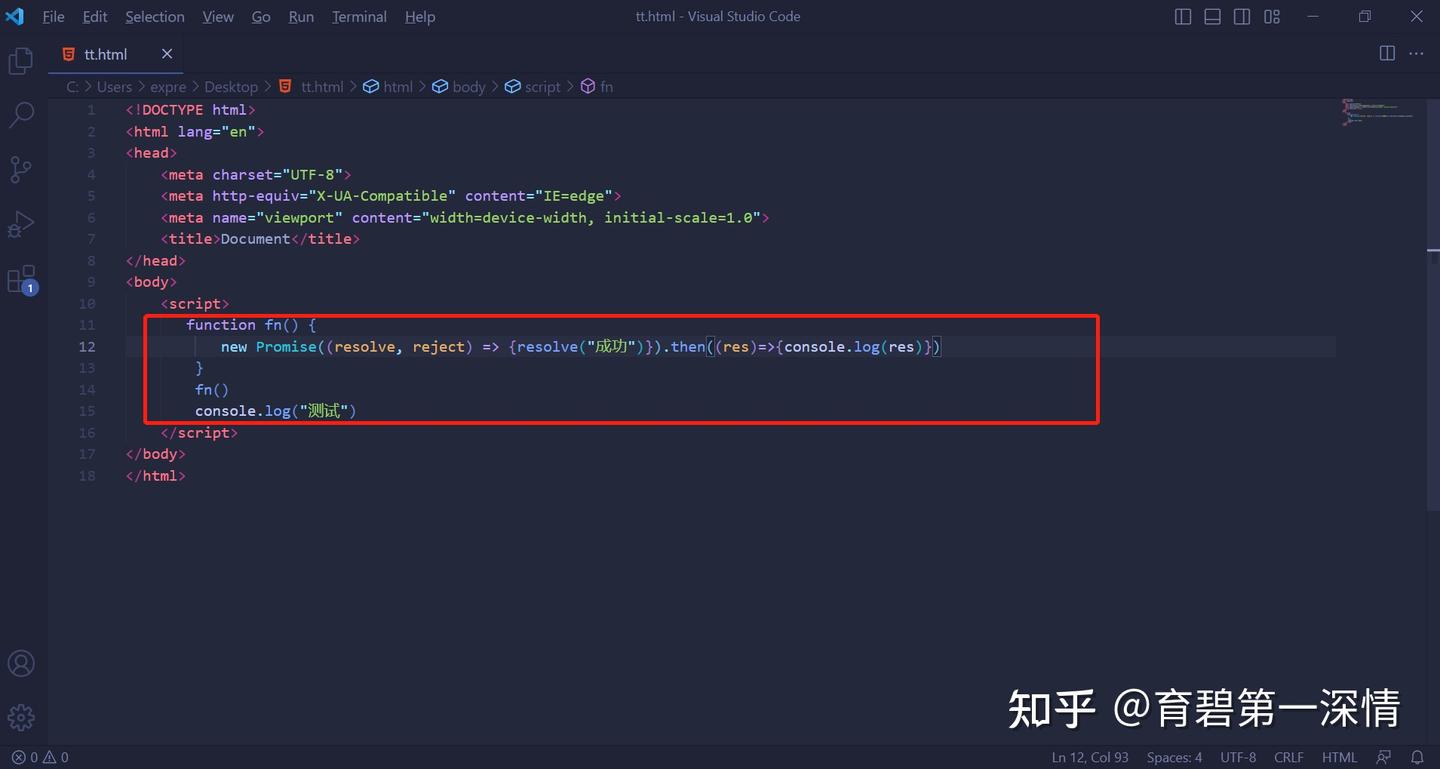Click the html breadcrumb symbol
The height and width of the screenshot is (769, 1440).
click(388, 87)
